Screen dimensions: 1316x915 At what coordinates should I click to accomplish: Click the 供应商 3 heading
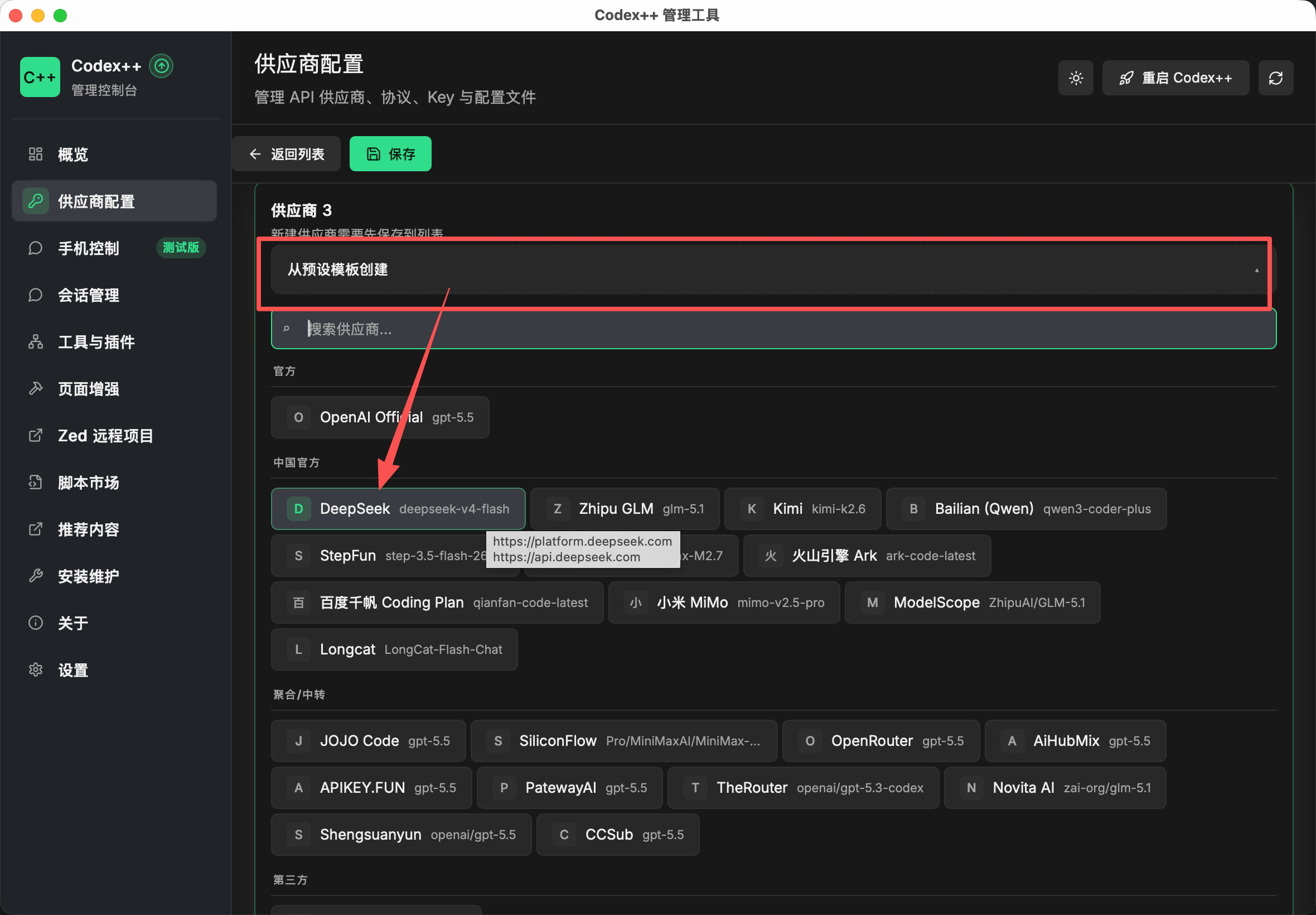point(301,210)
